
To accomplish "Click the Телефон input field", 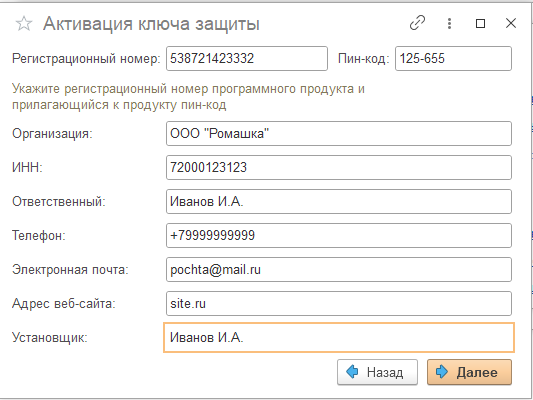I will [339, 236].
